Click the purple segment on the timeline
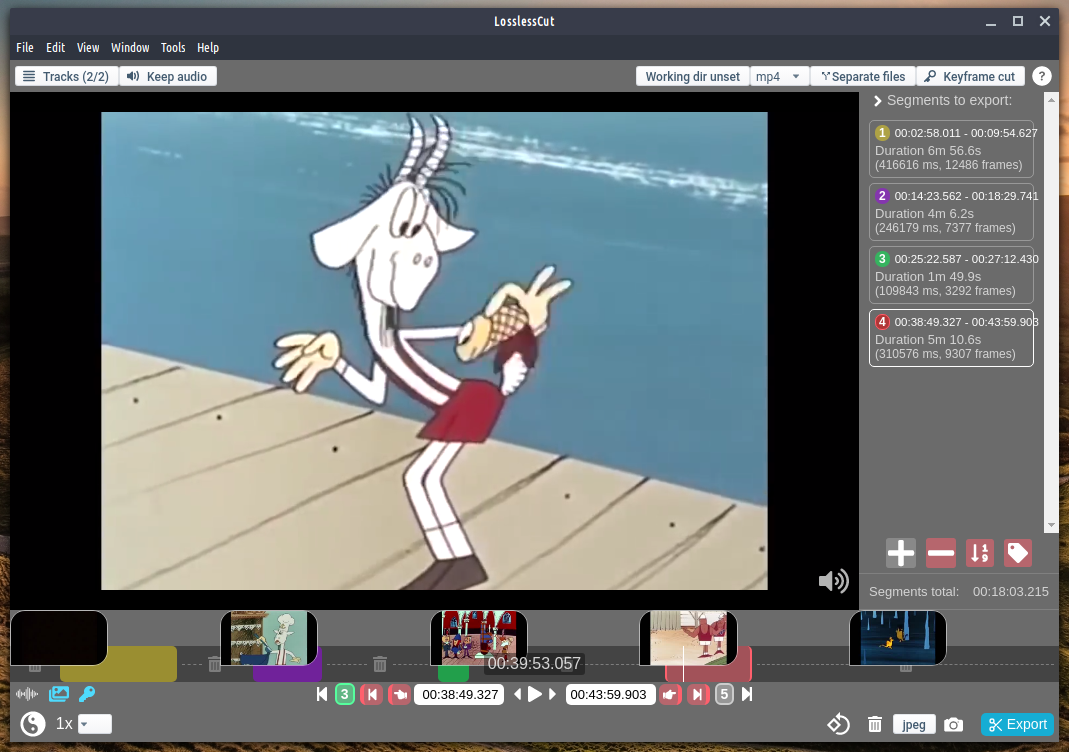Viewport: 1069px width, 752px height. pyautogui.click(x=287, y=674)
